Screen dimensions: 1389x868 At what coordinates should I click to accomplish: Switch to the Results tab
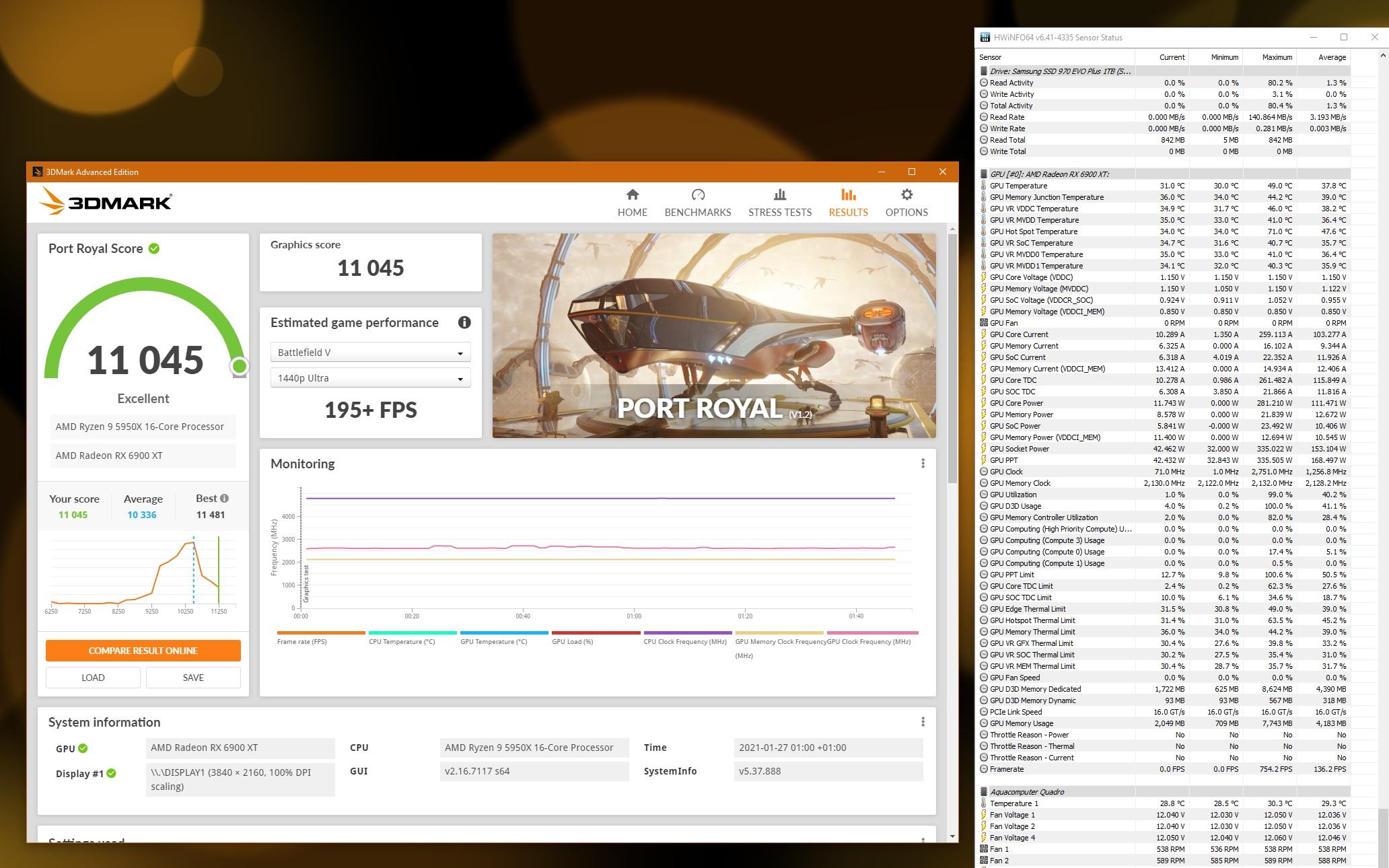[848, 203]
